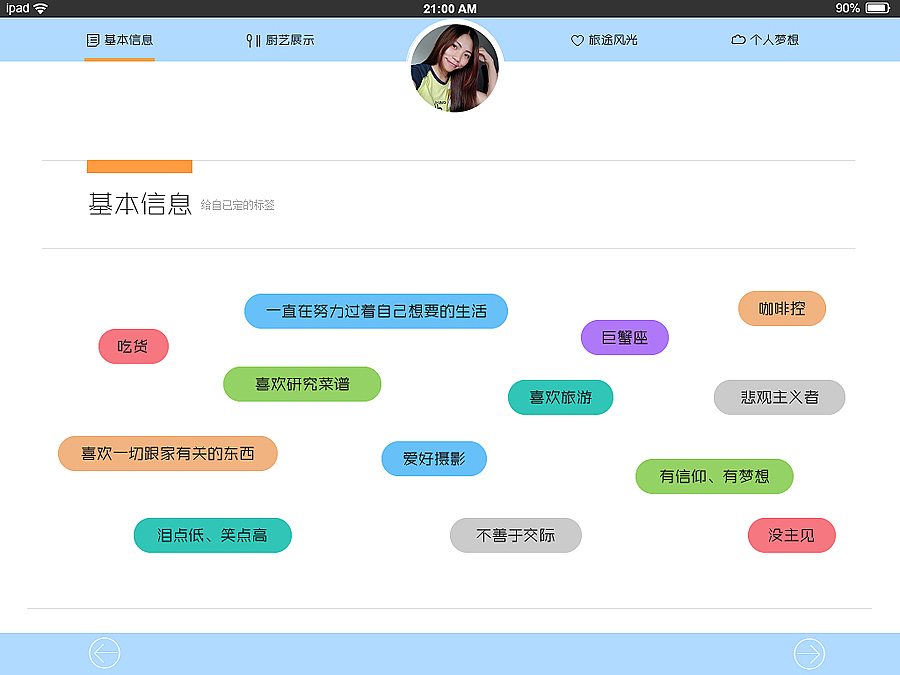The height and width of the screenshot is (675, 900).
Task: Click the heart icon beside 旅途风光
Action: click(x=577, y=40)
